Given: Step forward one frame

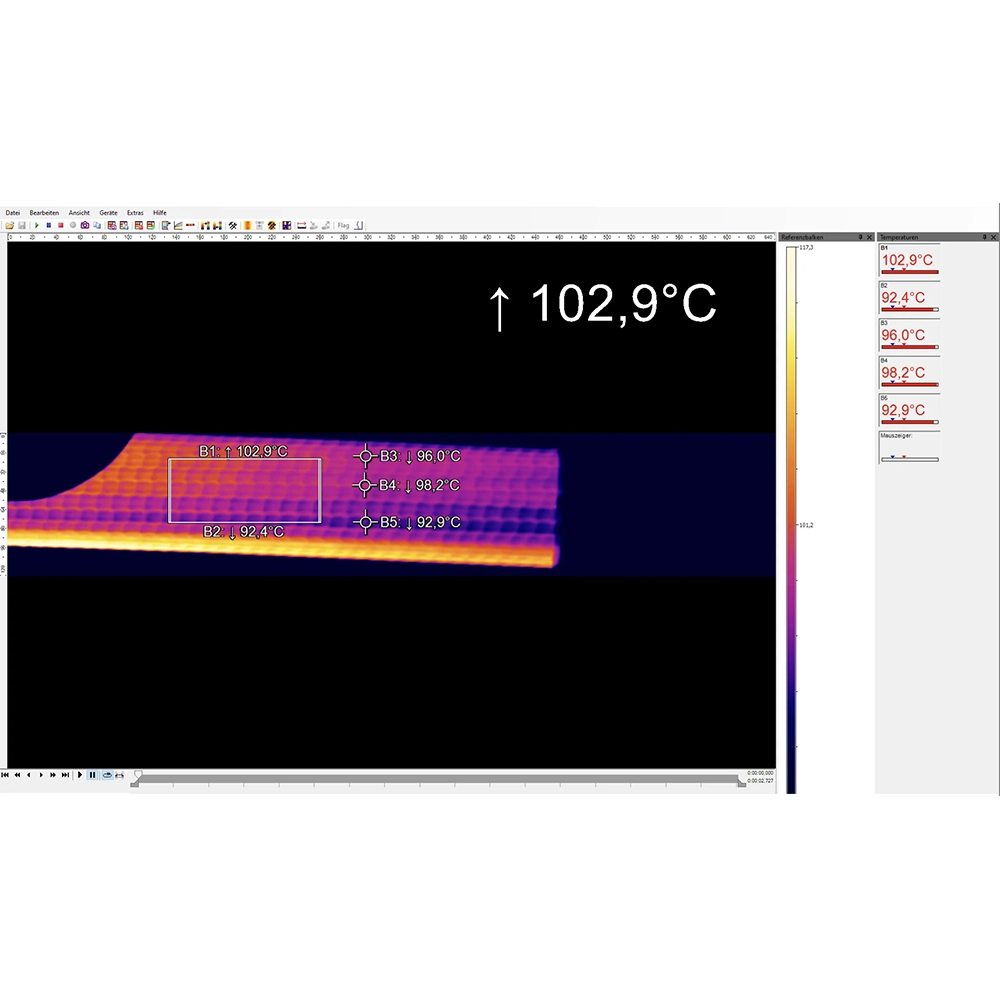Looking at the screenshot, I should click(41, 775).
